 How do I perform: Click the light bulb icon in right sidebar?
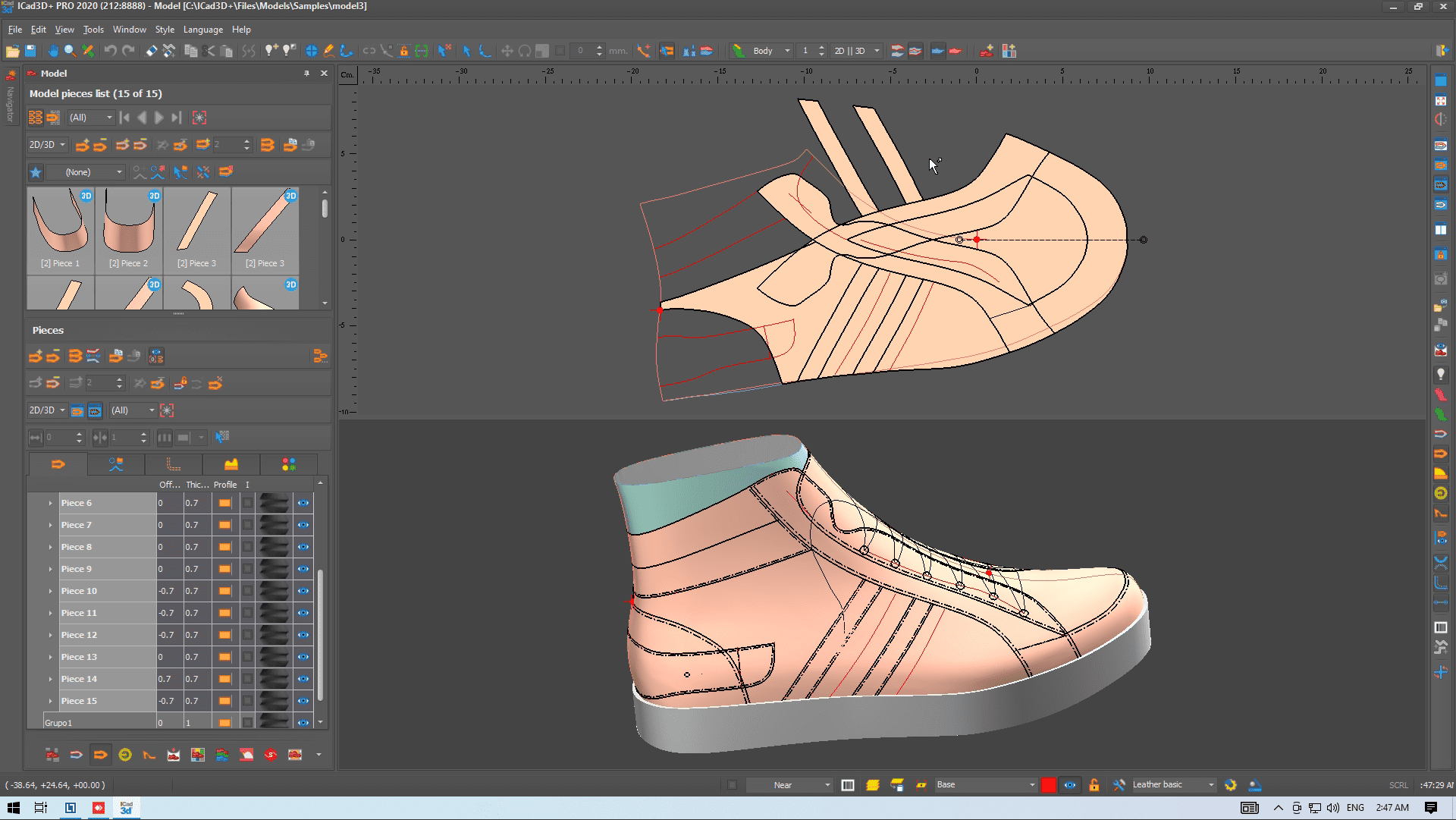pyautogui.click(x=1441, y=374)
